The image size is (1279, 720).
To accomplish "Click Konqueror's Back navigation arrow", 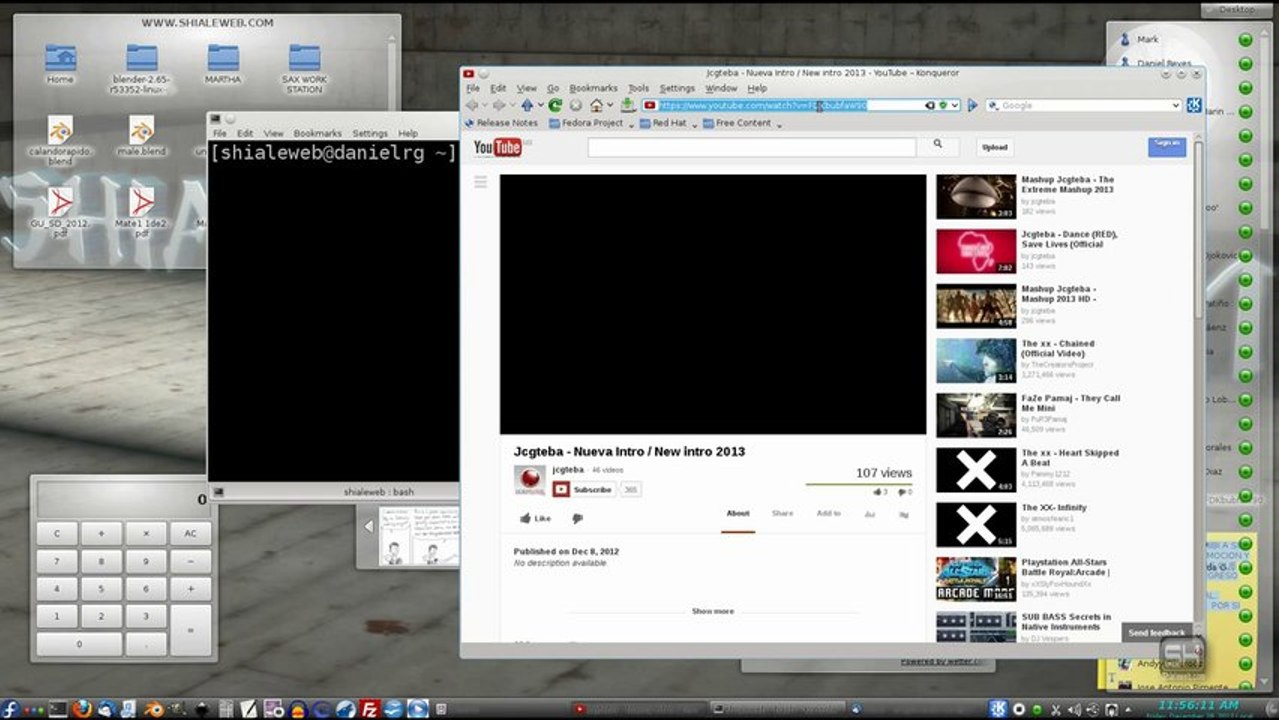I will coord(471,105).
